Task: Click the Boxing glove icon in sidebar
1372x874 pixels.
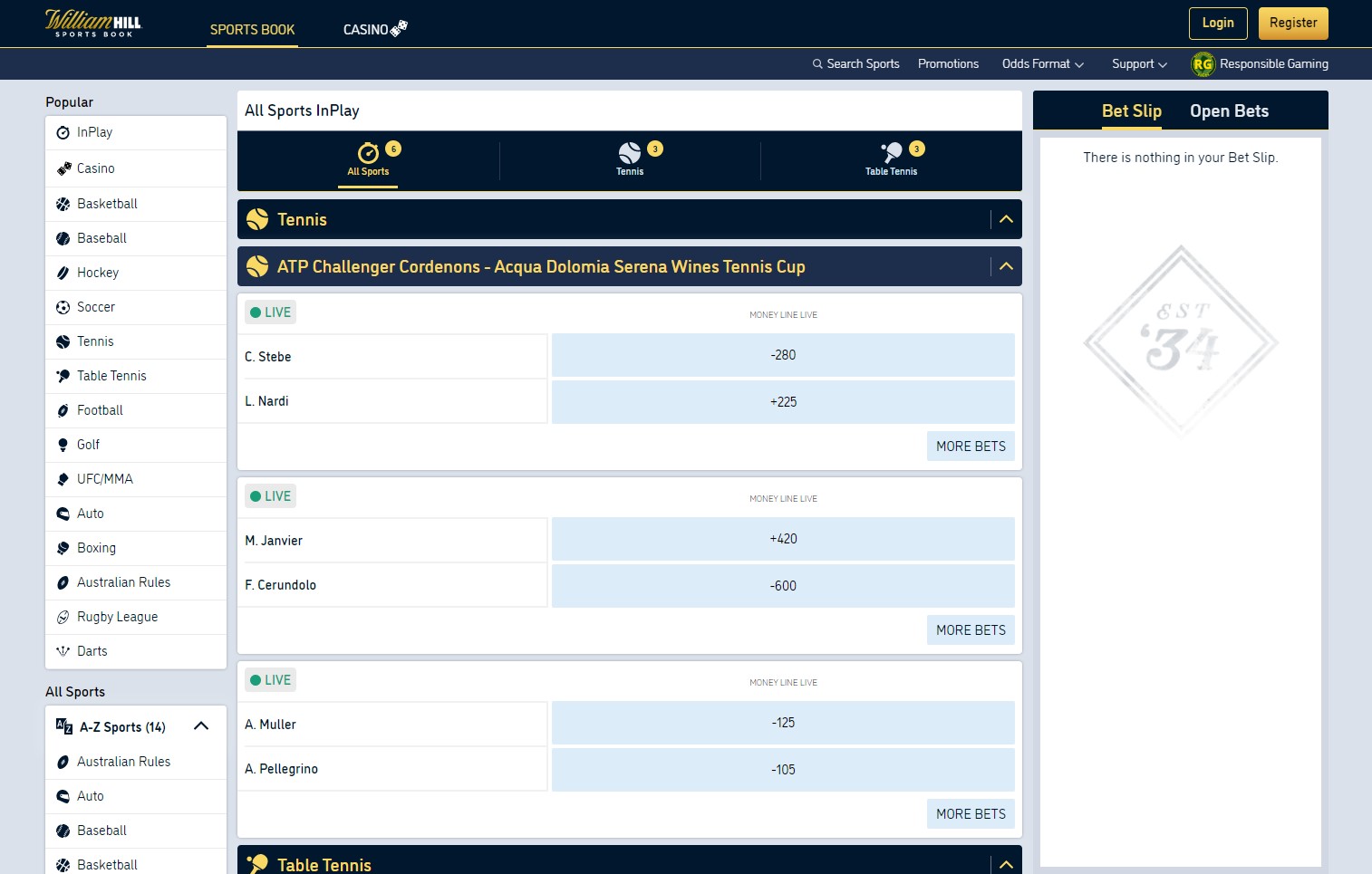Action: [x=63, y=549]
